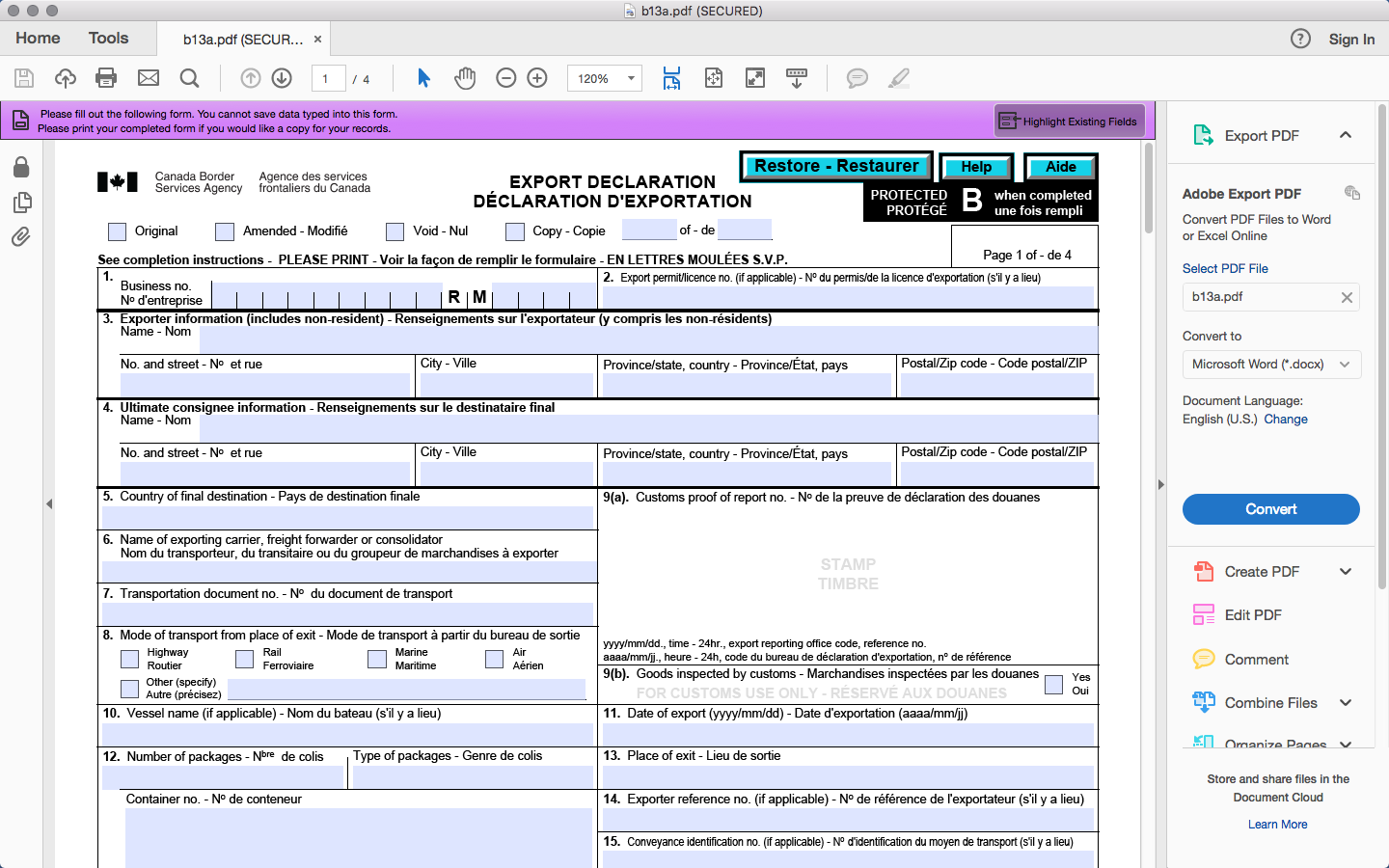This screenshot has width=1389, height=868.
Task: Open the Find text magnifier
Action: (x=189, y=78)
